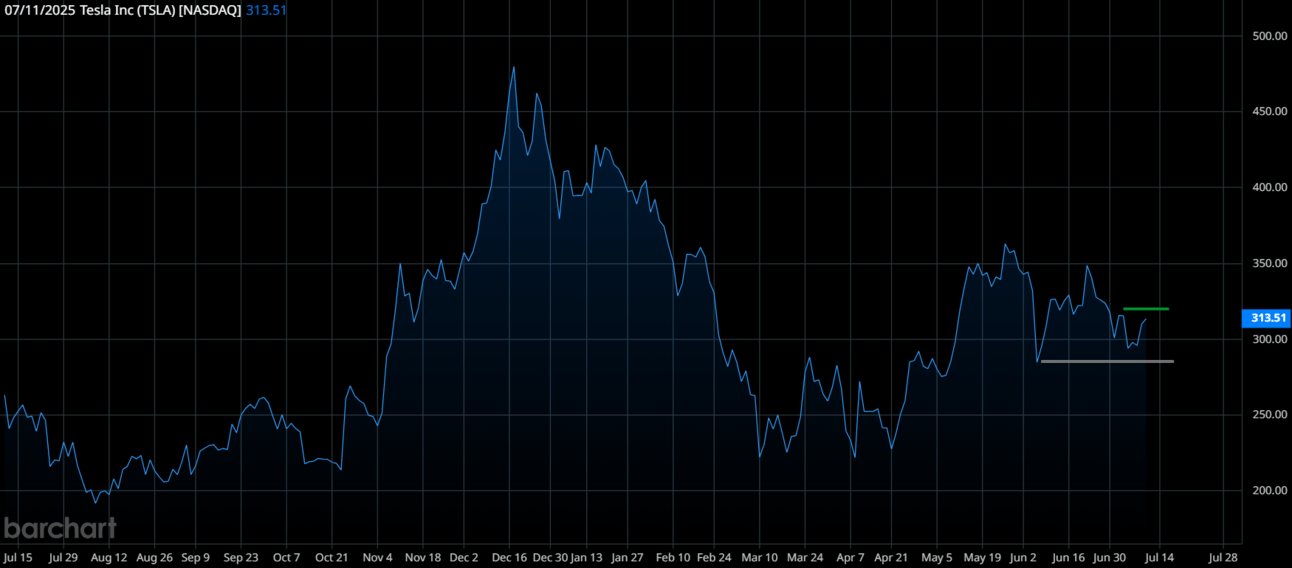This screenshot has height=568, width=1292.
Task: Click the Dec 30 date label
Action: (x=551, y=557)
